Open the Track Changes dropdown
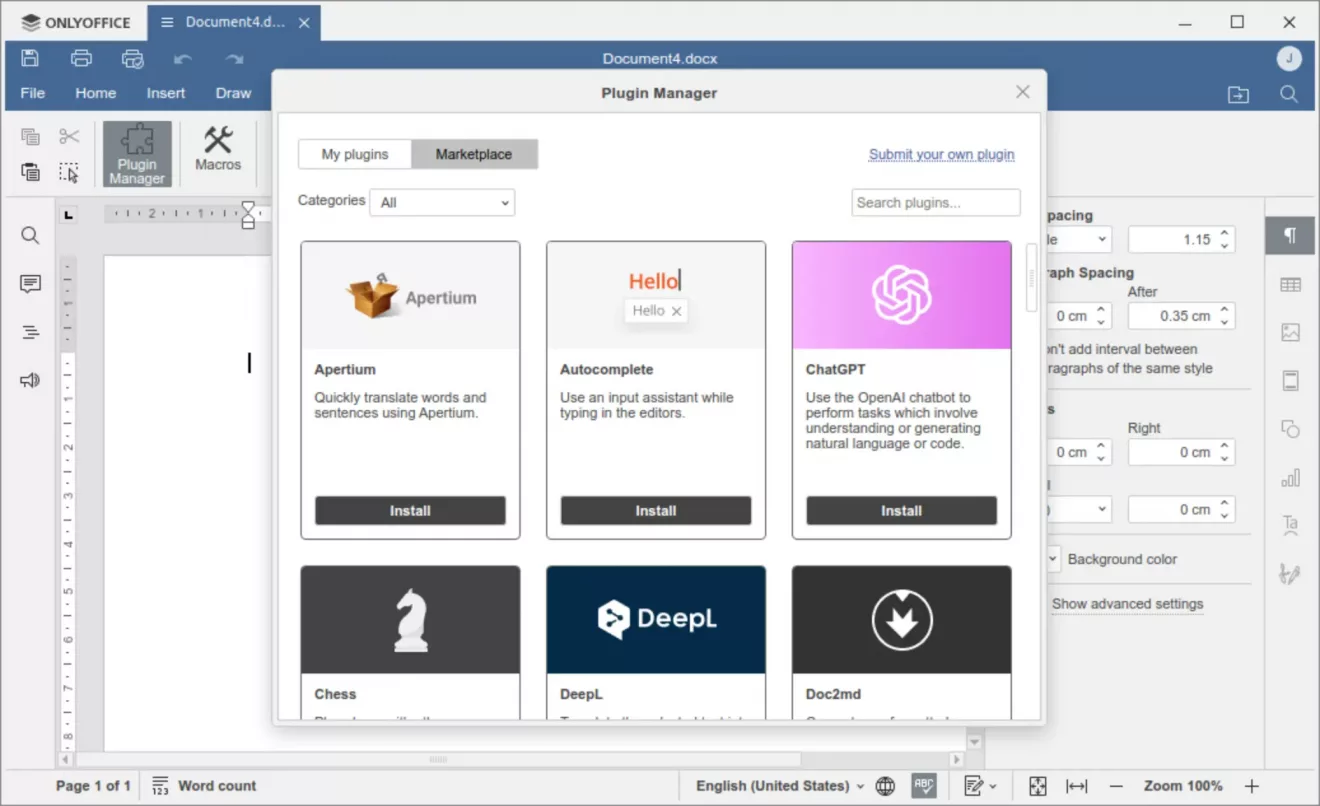 tap(980, 786)
